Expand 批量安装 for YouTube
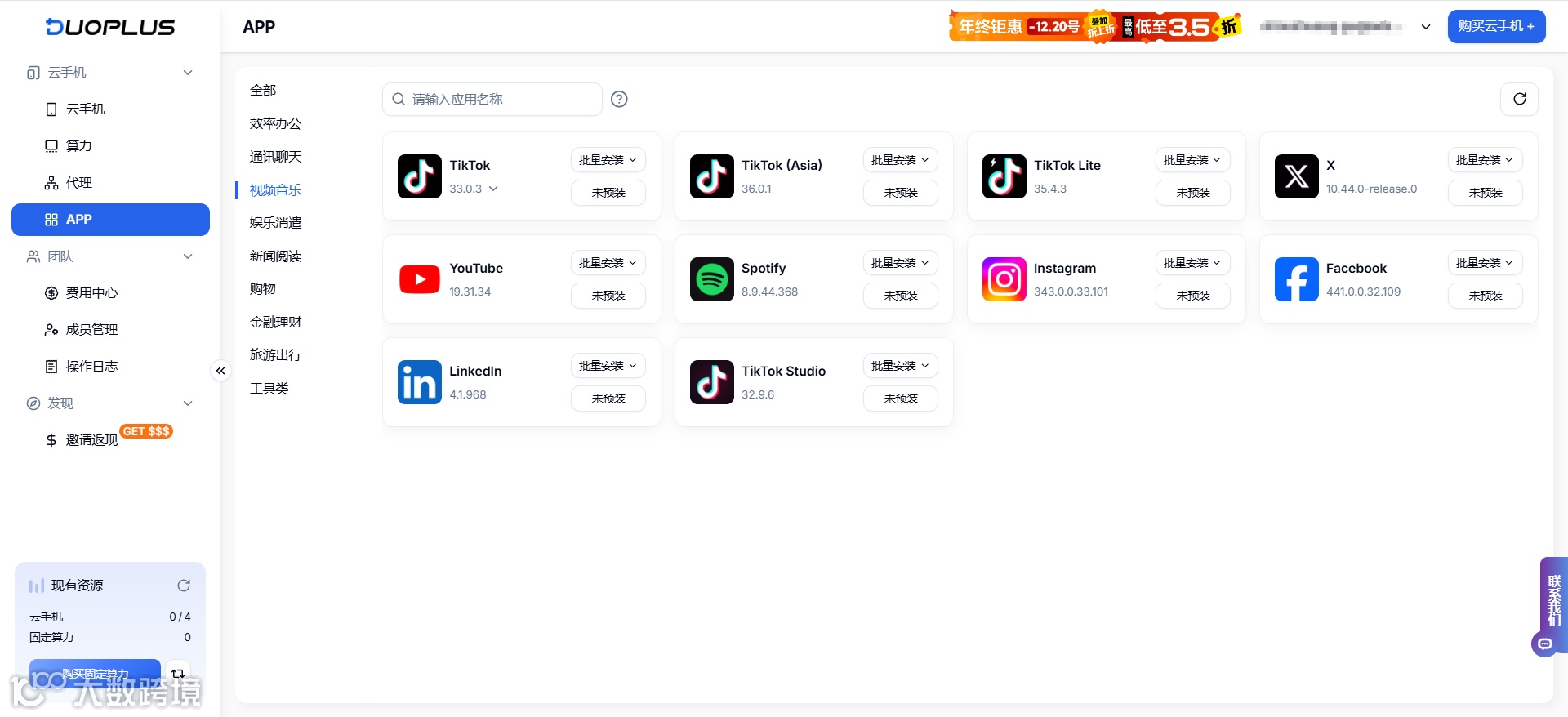1568x717 pixels. [x=608, y=263]
